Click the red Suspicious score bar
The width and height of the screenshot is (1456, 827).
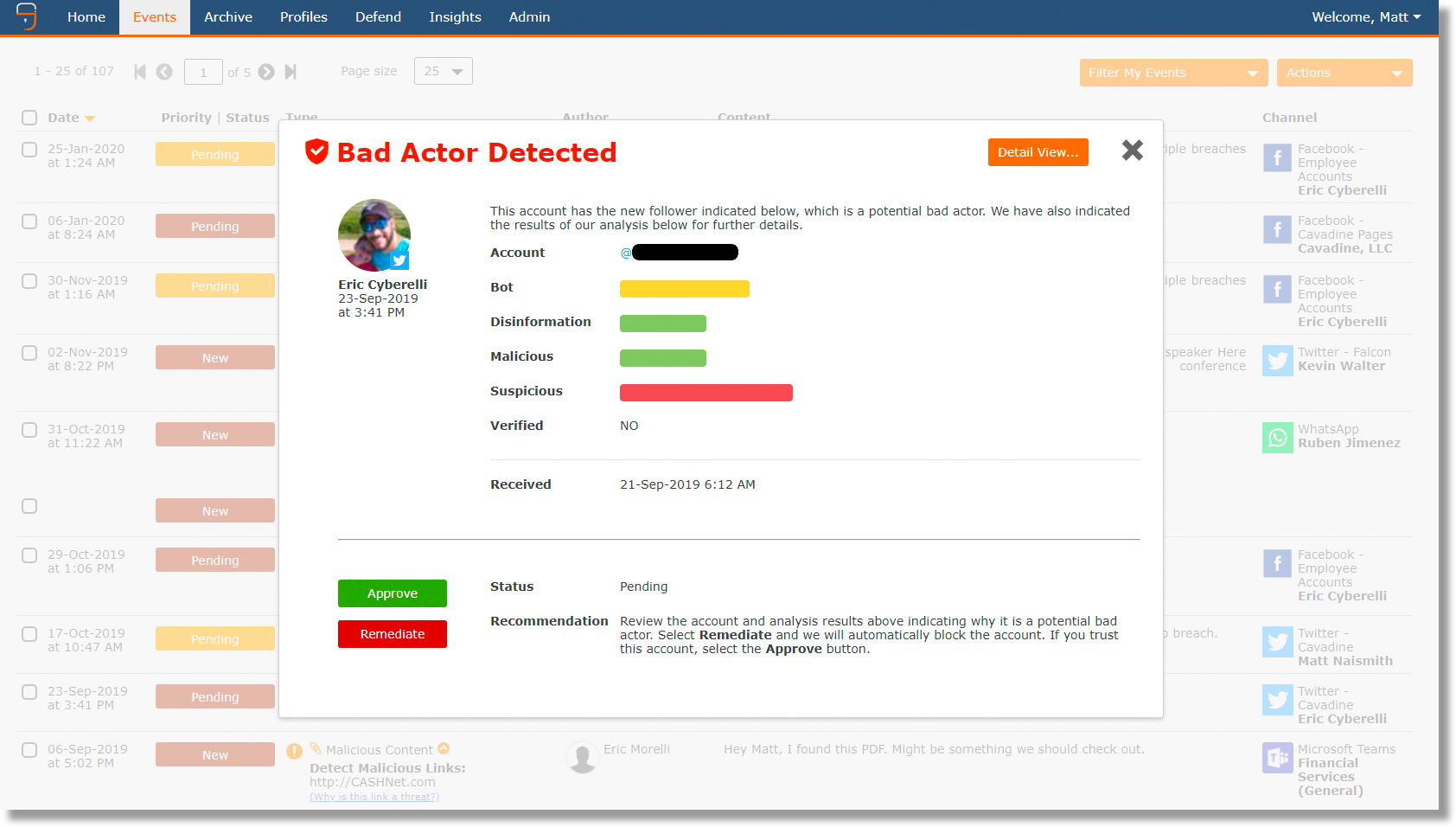pyautogui.click(x=706, y=393)
